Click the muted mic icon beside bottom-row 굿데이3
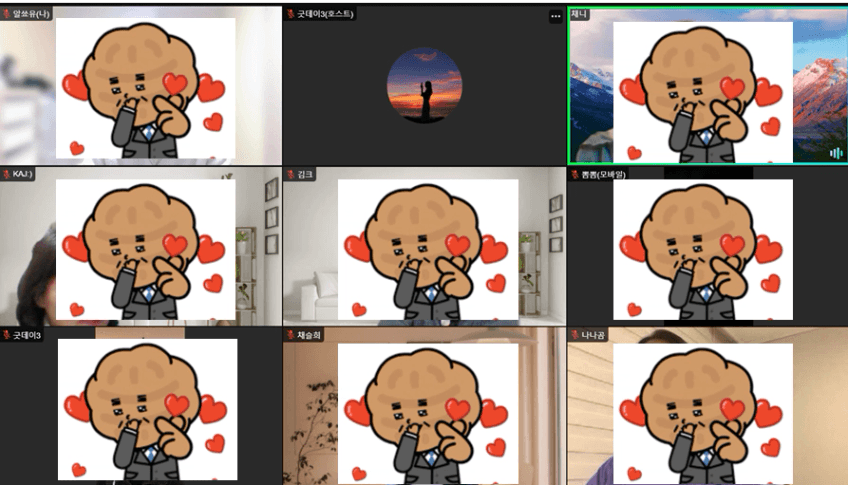Screen dimensions: 848x485 6,335
